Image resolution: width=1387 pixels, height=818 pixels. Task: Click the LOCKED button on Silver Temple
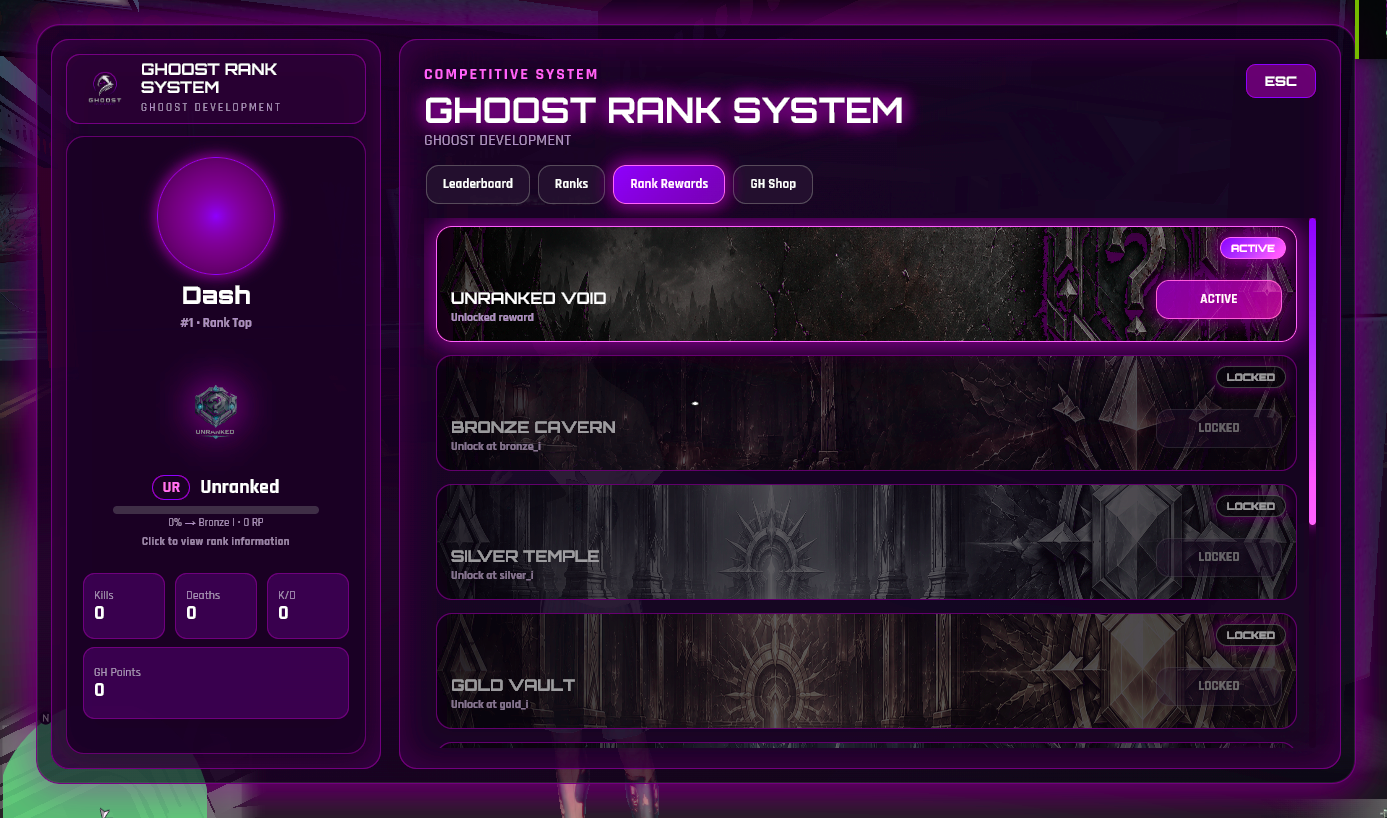tap(1219, 557)
